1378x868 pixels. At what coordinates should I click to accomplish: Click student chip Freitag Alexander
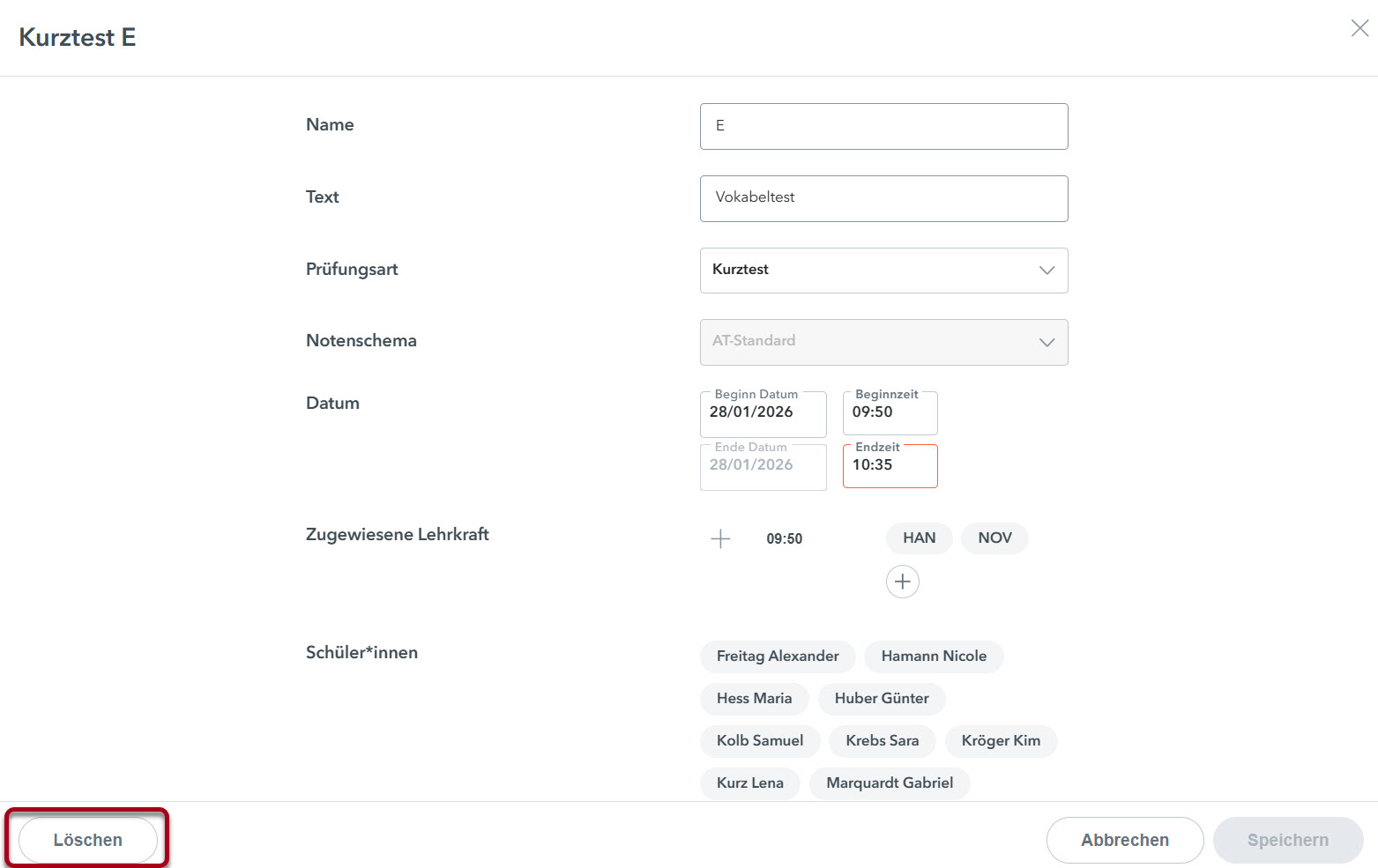coord(778,657)
